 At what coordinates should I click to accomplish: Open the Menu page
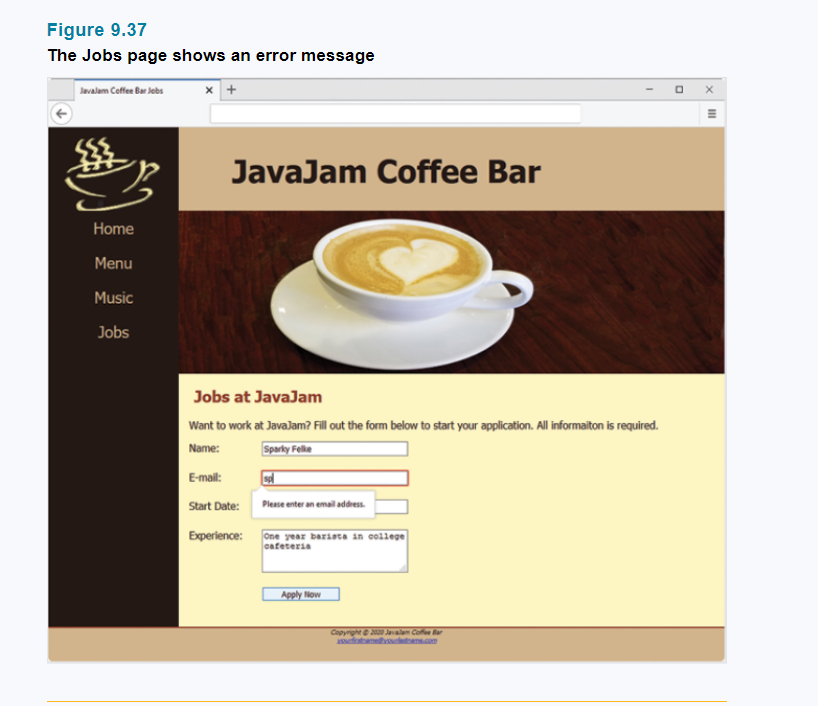[112, 263]
